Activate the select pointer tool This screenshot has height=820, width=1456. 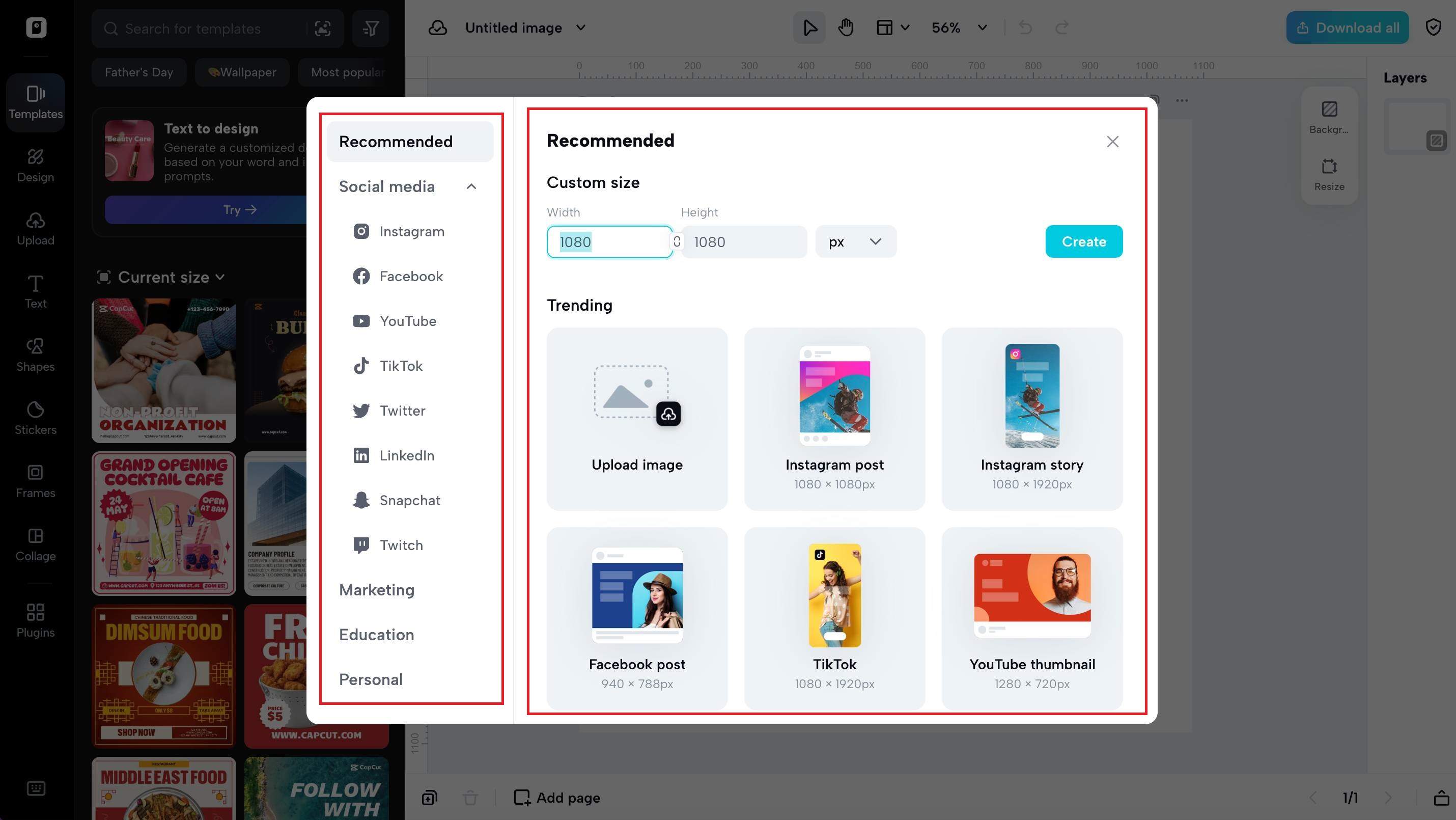(x=809, y=28)
